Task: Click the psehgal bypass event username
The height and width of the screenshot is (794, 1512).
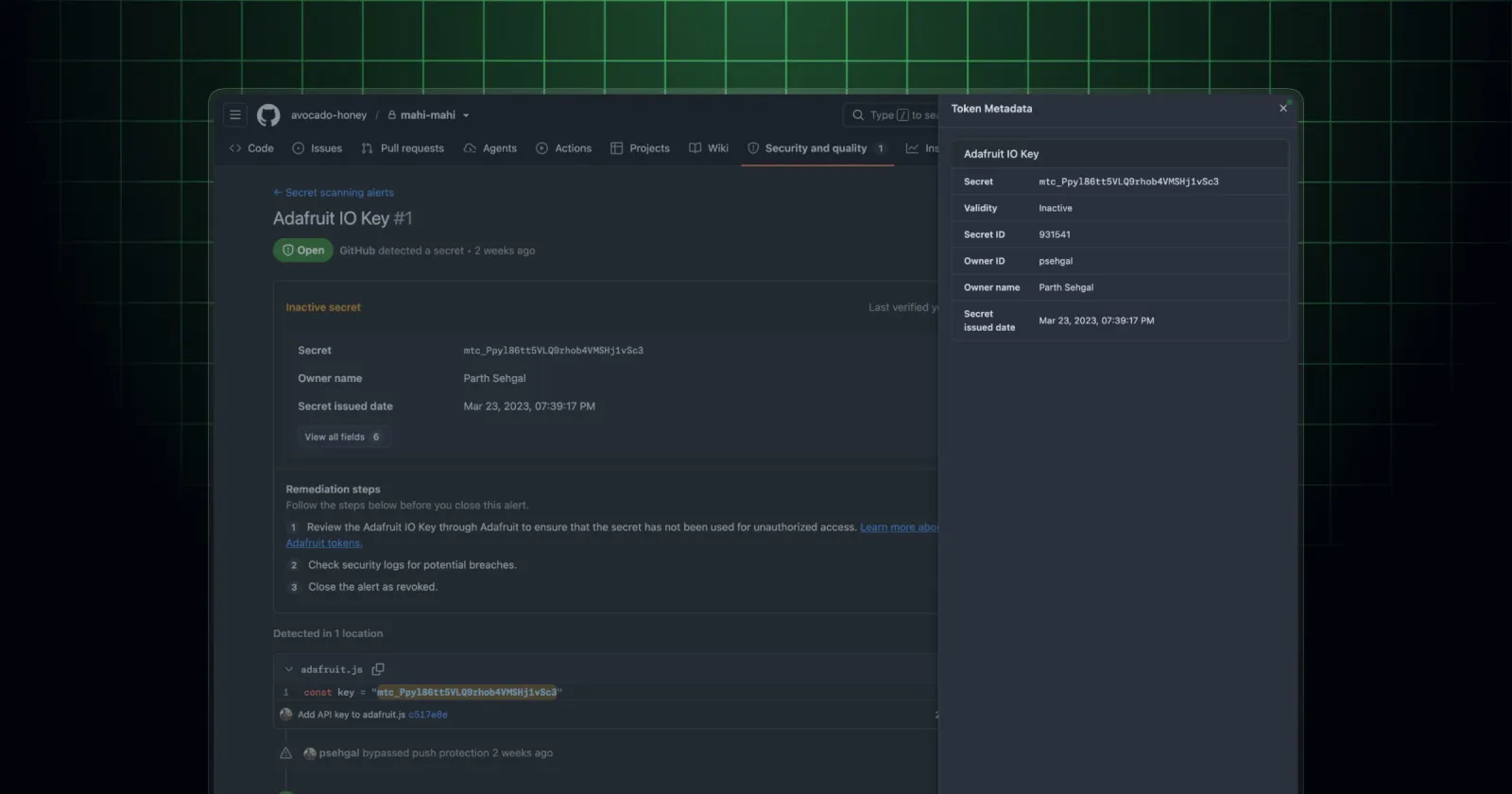Action: [x=339, y=753]
